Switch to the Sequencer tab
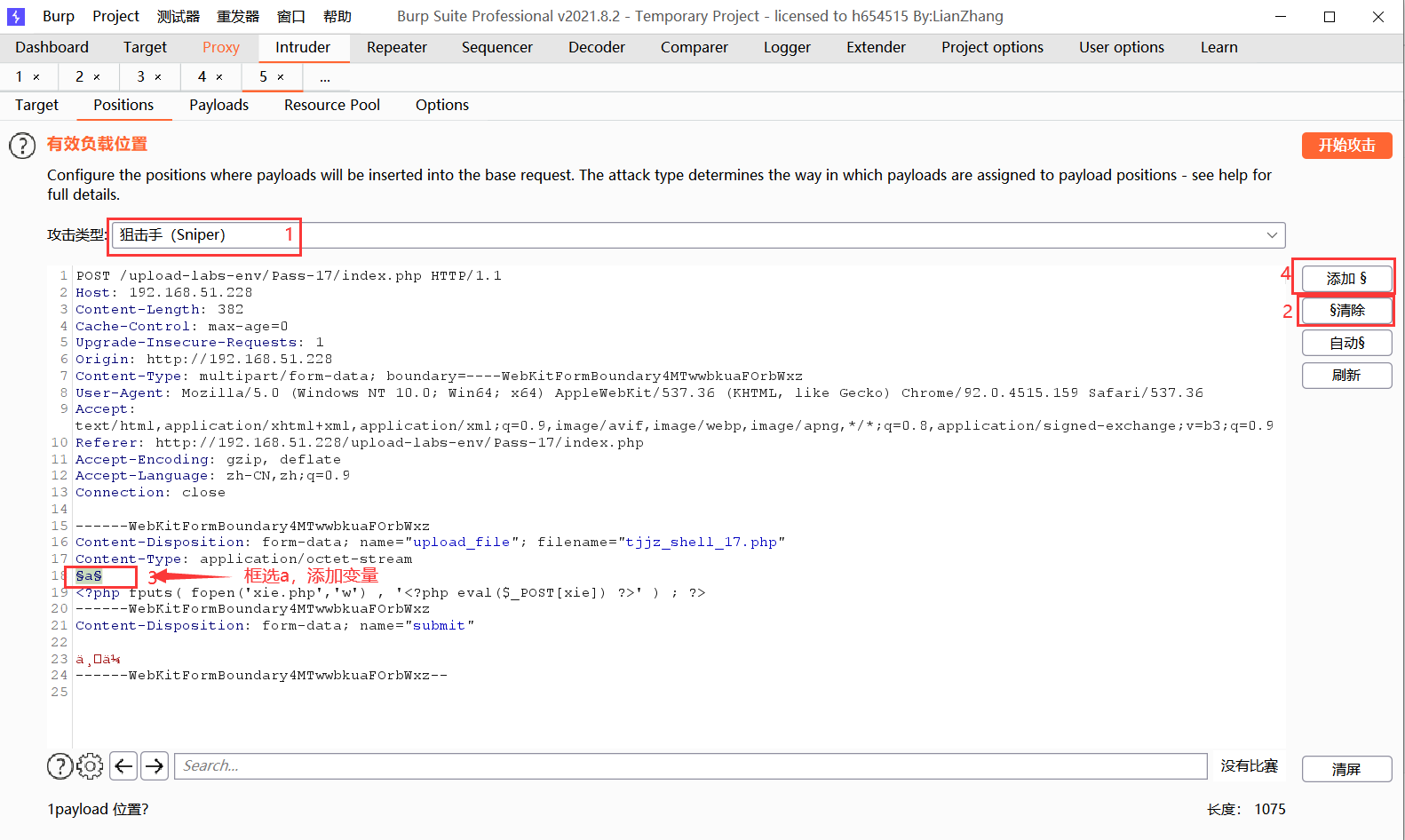Image resolution: width=1405 pixels, height=840 pixels. (x=497, y=48)
